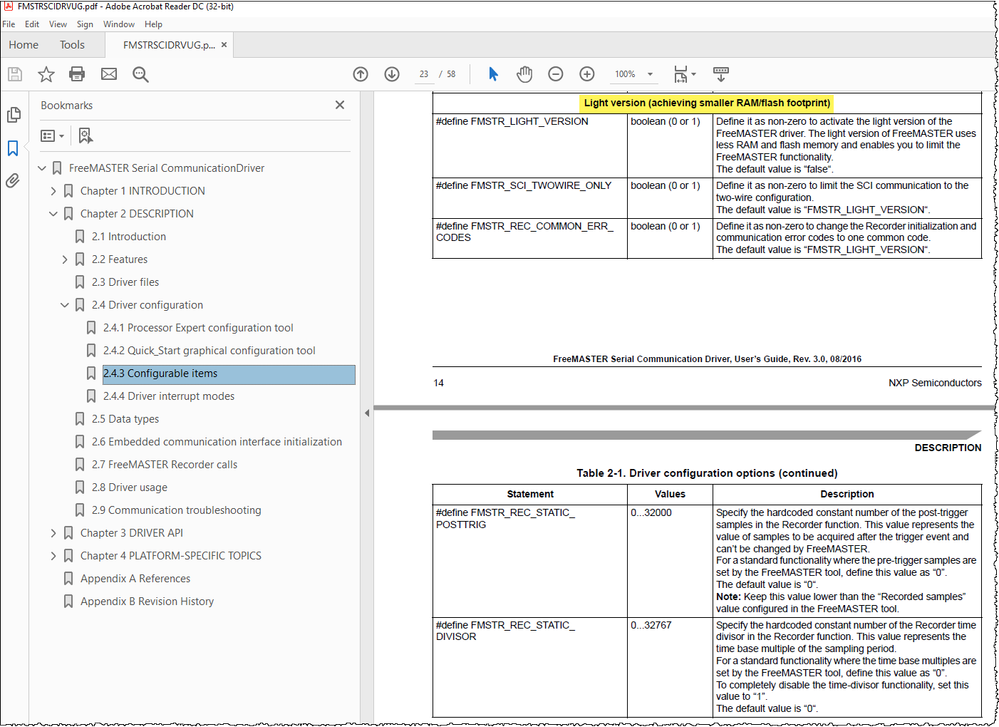Expand Chapter 1 INTRODUCTION bookmark
The height and width of the screenshot is (727, 999).
point(54,191)
